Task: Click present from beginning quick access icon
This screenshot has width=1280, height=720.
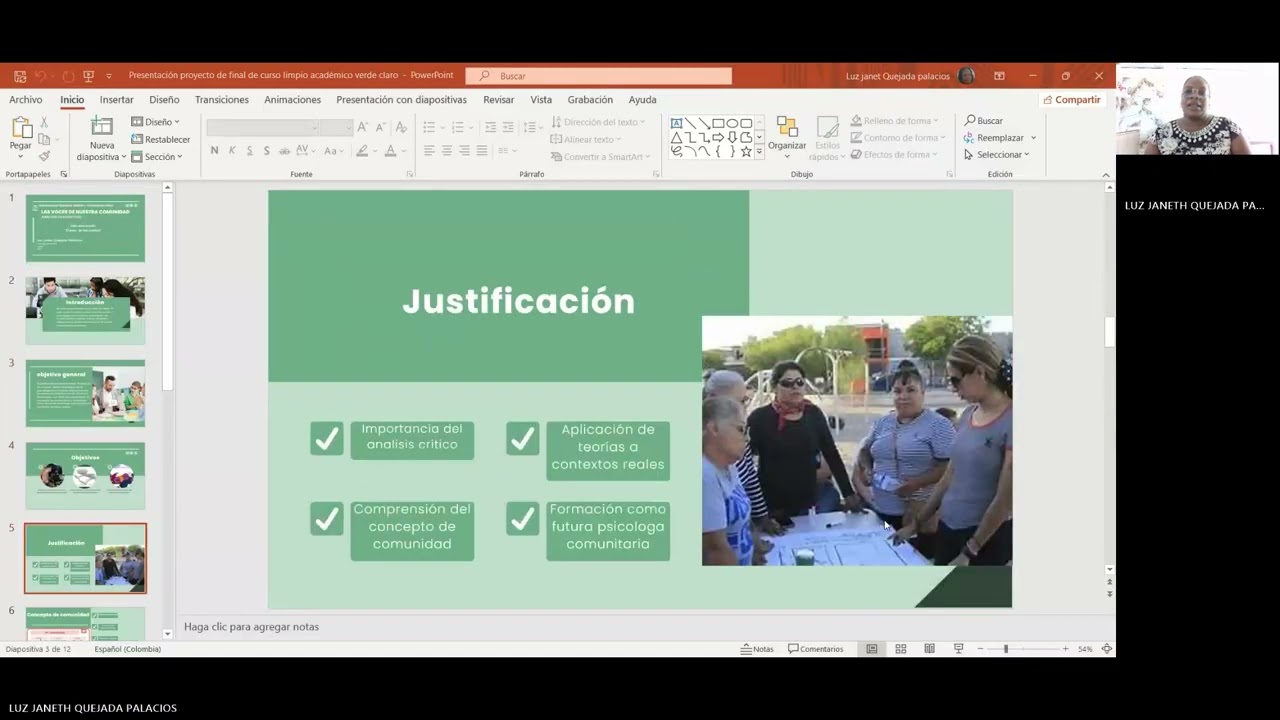Action: tap(88, 76)
